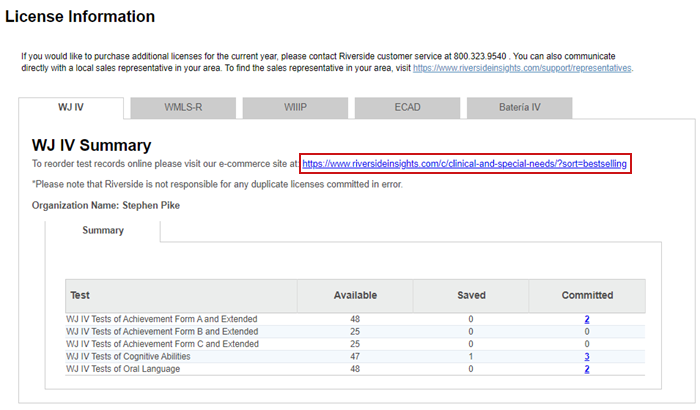Image resolution: width=700 pixels, height=410 pixels.
Task: Click the saved count for Cognitive Abilities
Action: click(471, 356)
